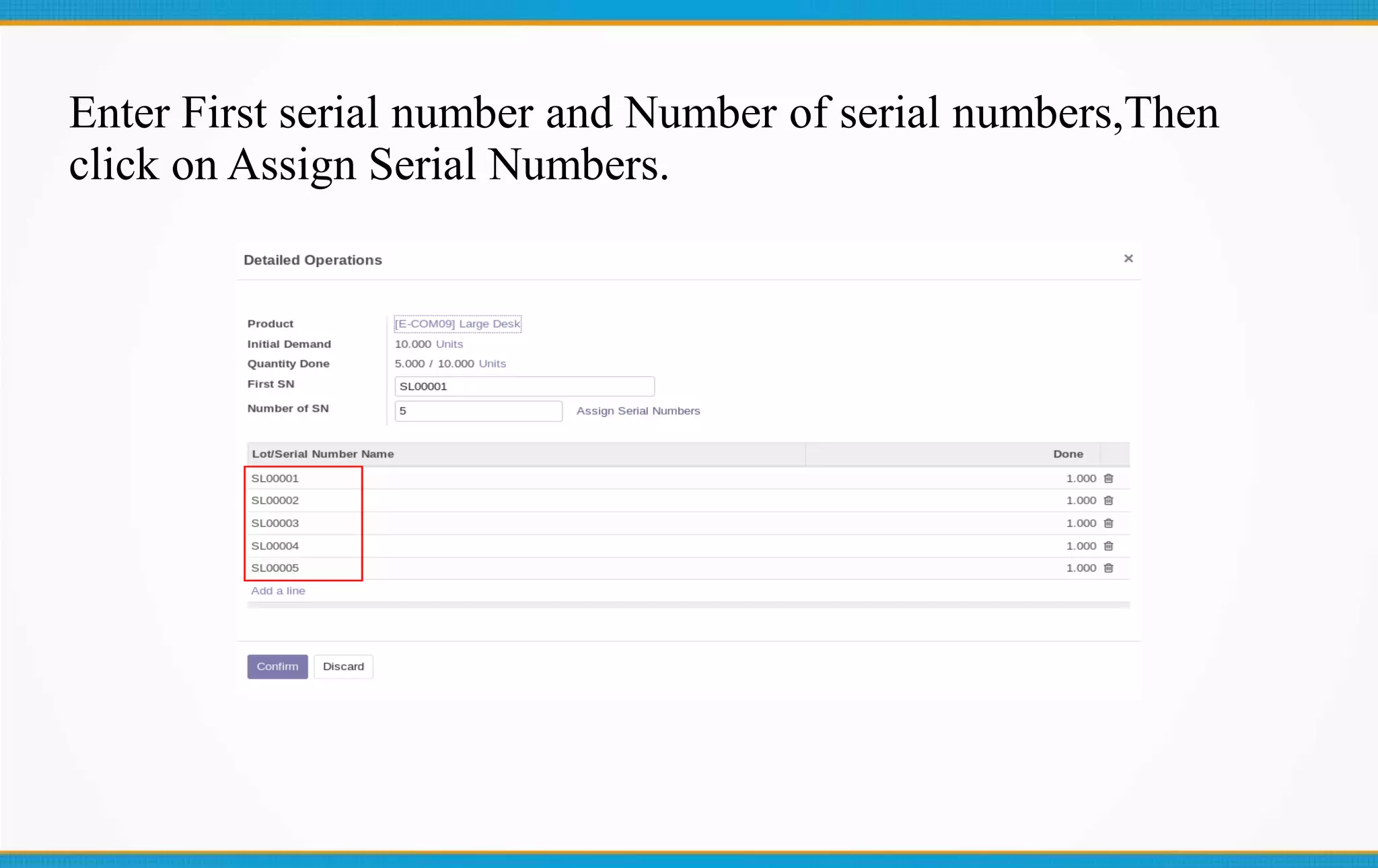1378x868 pixels.
Task: Select the SL00004 serial number cell
Action: pyautogui.click(x=275, y=546)
